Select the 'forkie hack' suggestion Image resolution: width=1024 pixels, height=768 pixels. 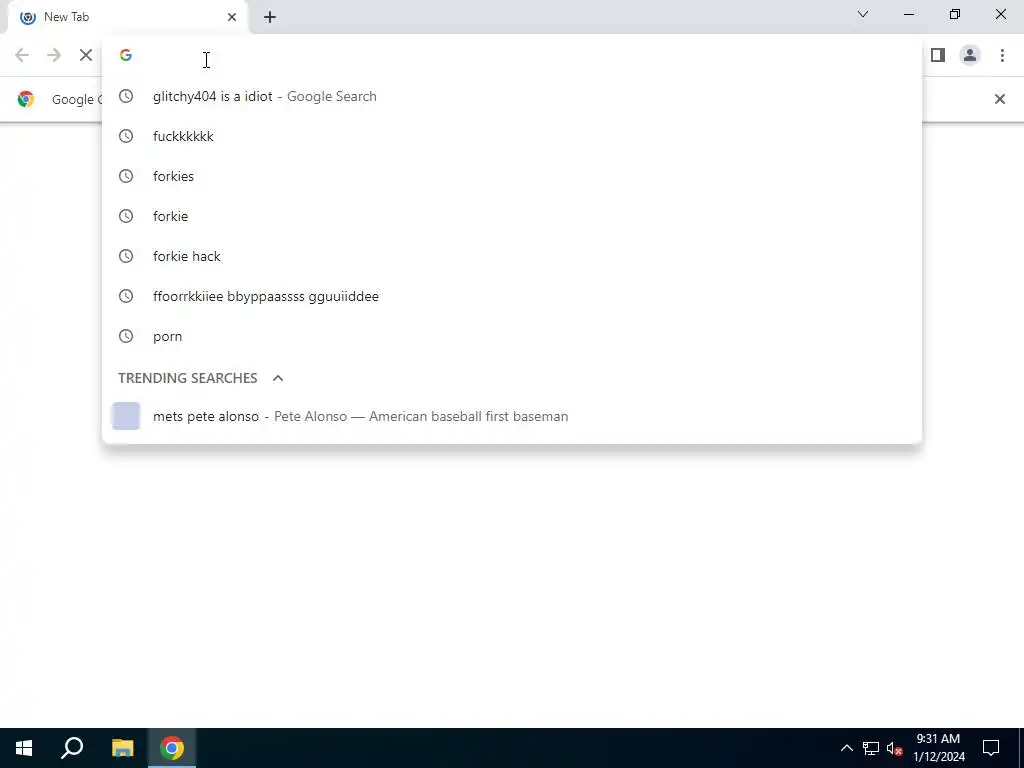(512, 256)
